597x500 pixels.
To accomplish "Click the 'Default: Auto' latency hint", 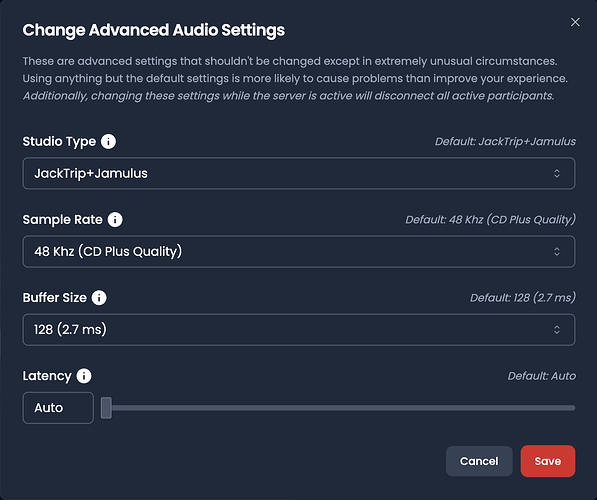I will 541,376.
